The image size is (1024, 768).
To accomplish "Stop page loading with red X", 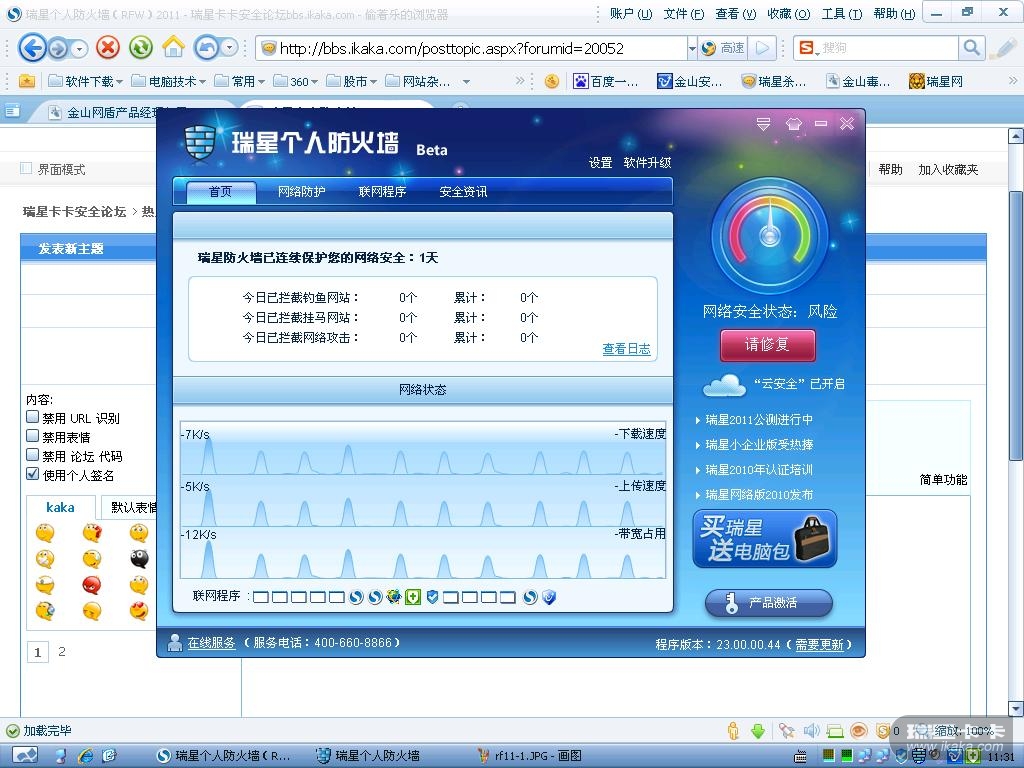I will (x=108, y=48).
